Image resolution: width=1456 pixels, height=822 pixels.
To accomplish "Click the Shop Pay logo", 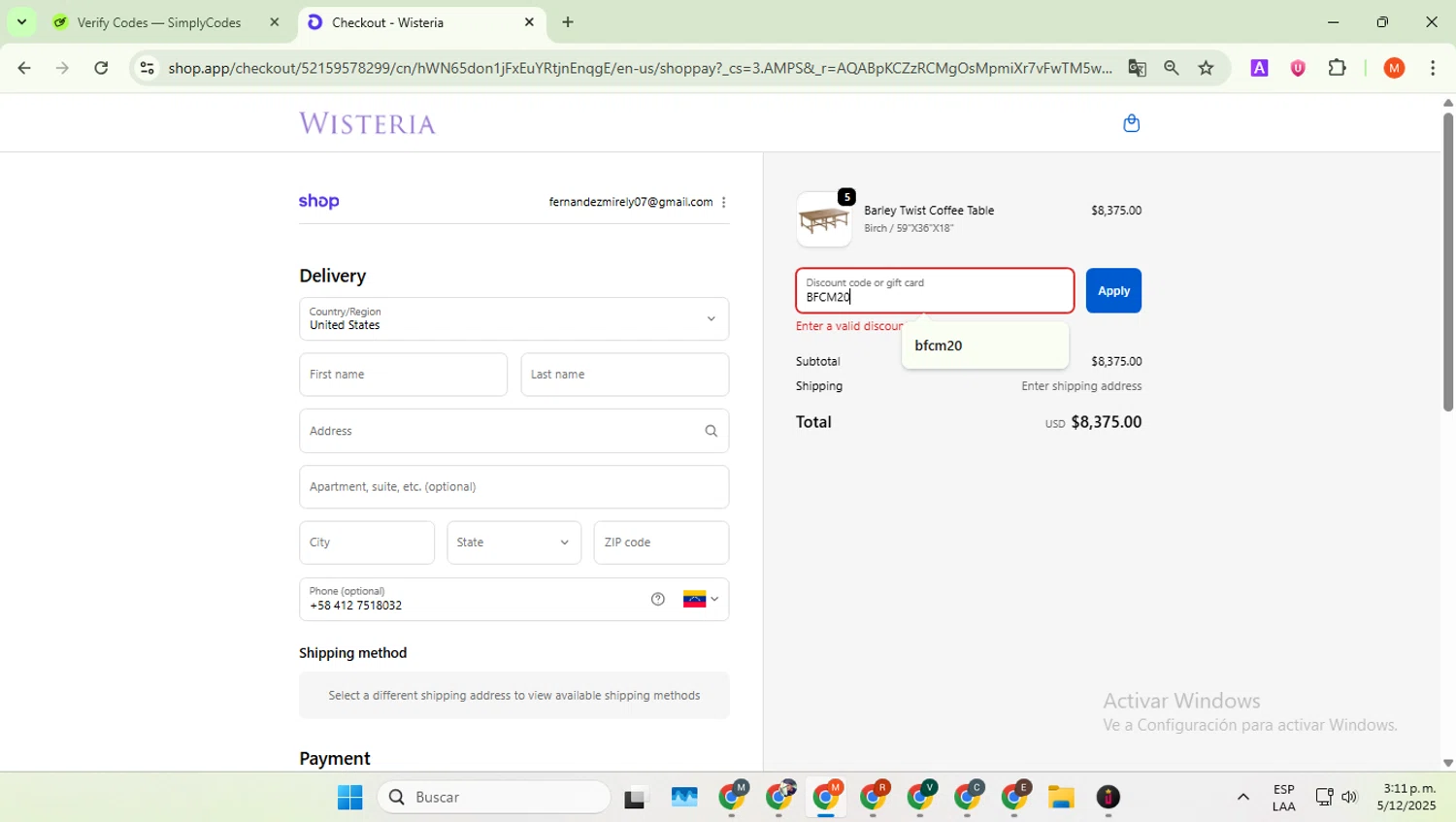I will tap(318, 202).
